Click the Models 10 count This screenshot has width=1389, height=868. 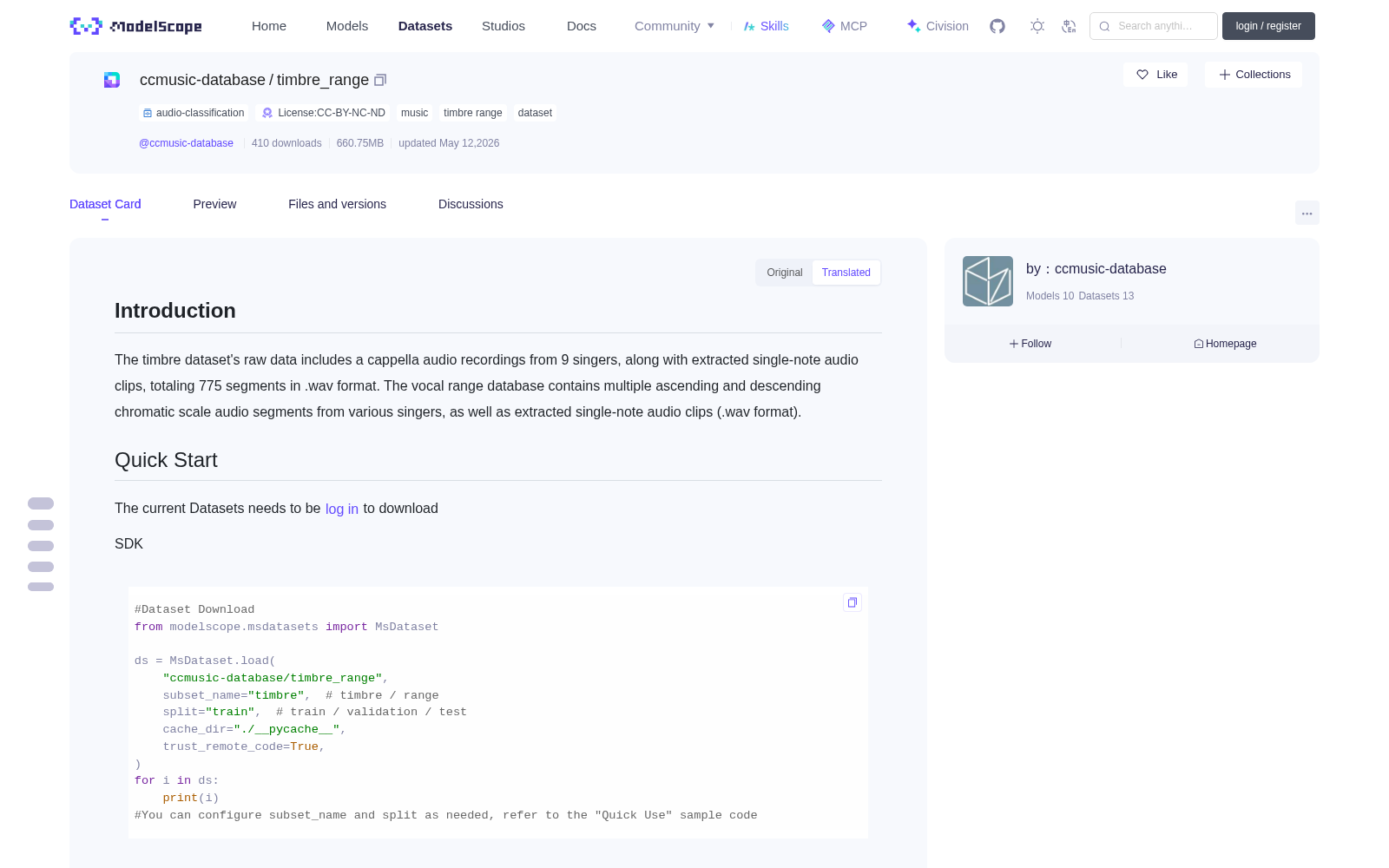[x=1050, y=296]
